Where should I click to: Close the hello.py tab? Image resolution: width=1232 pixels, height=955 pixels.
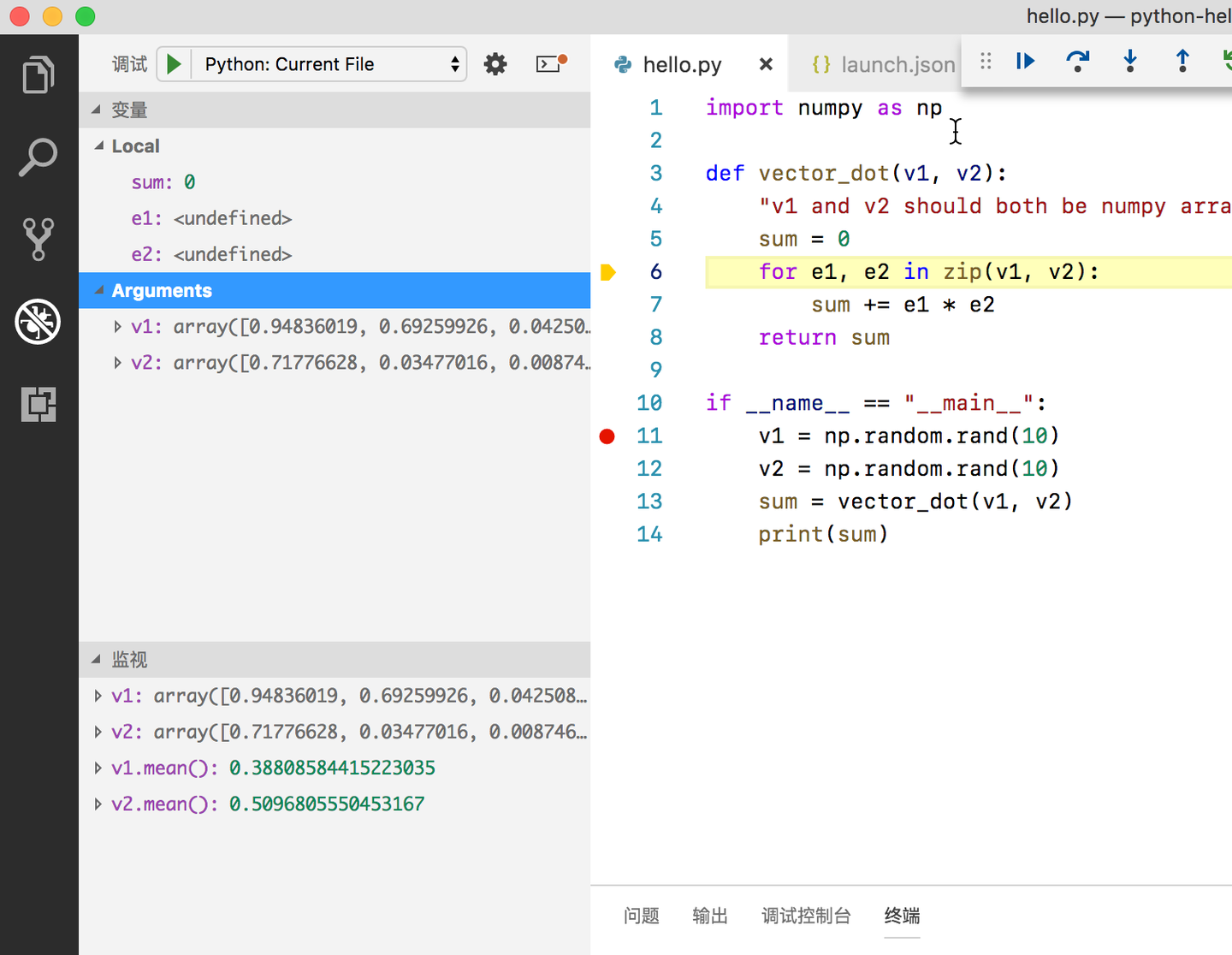point(766,64)
